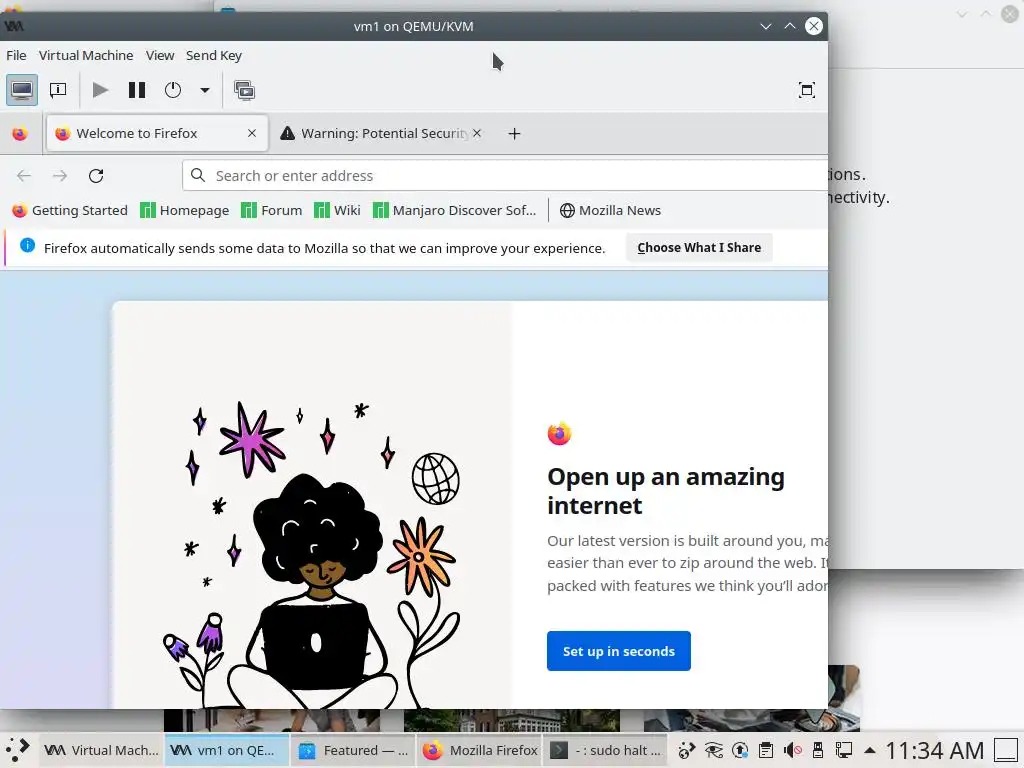
Task: Close the Welcome to Firefox tab
Action: coord(251,133)
